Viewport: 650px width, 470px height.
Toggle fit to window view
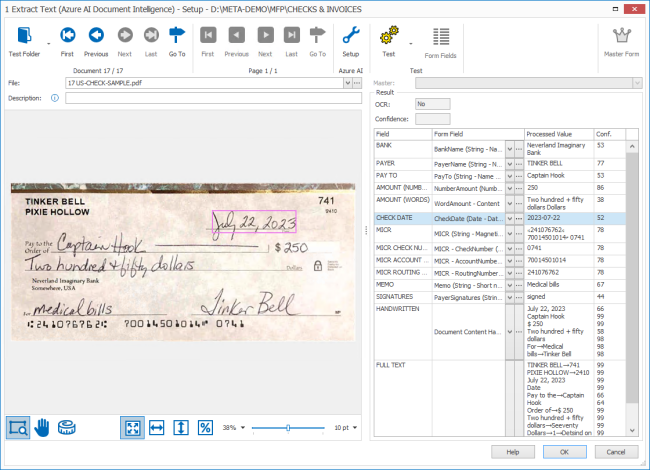(133, 427)
